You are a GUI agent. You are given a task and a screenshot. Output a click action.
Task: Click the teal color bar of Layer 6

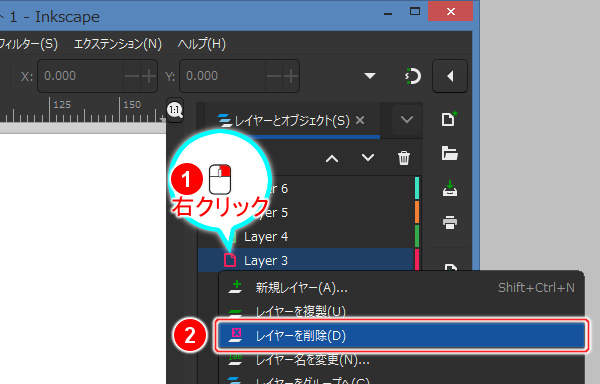coord(417,188)
